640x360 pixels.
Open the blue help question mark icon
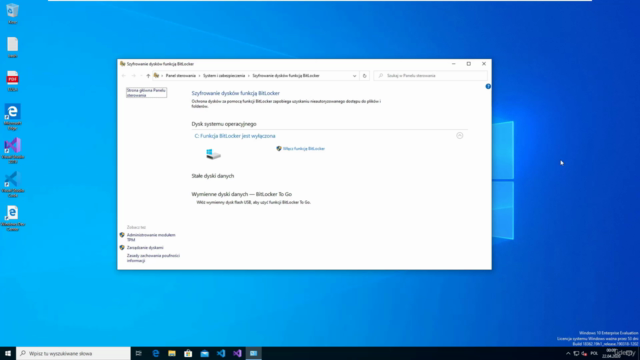(488, 86)
